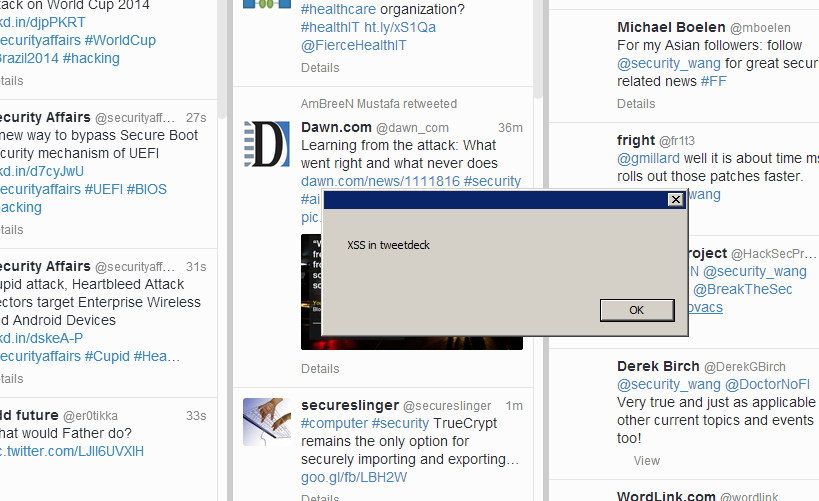The image size is (819, 501).
Task: Click the left column scrollbar thumb
Action: 222,59
